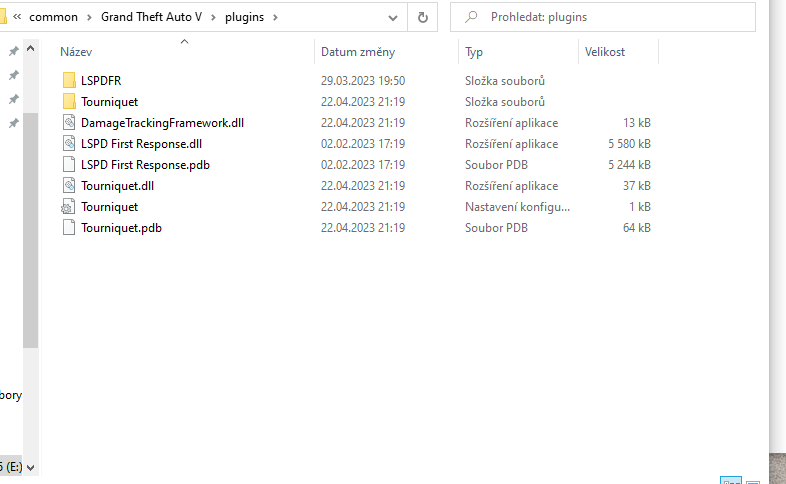The width and height of the screenshot is (786, 484).
Task: Open the LSPDFR folder icon
Action: point(69,80)
